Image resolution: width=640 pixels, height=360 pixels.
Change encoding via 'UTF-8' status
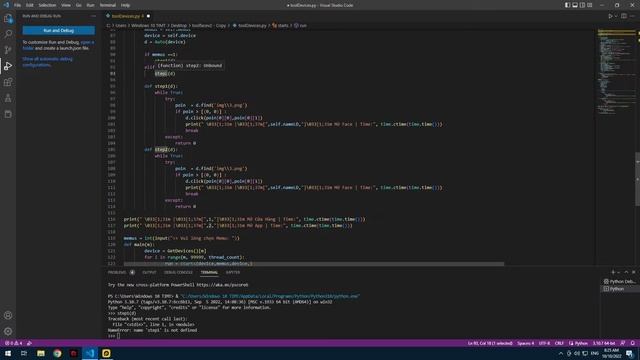[544, 343]
